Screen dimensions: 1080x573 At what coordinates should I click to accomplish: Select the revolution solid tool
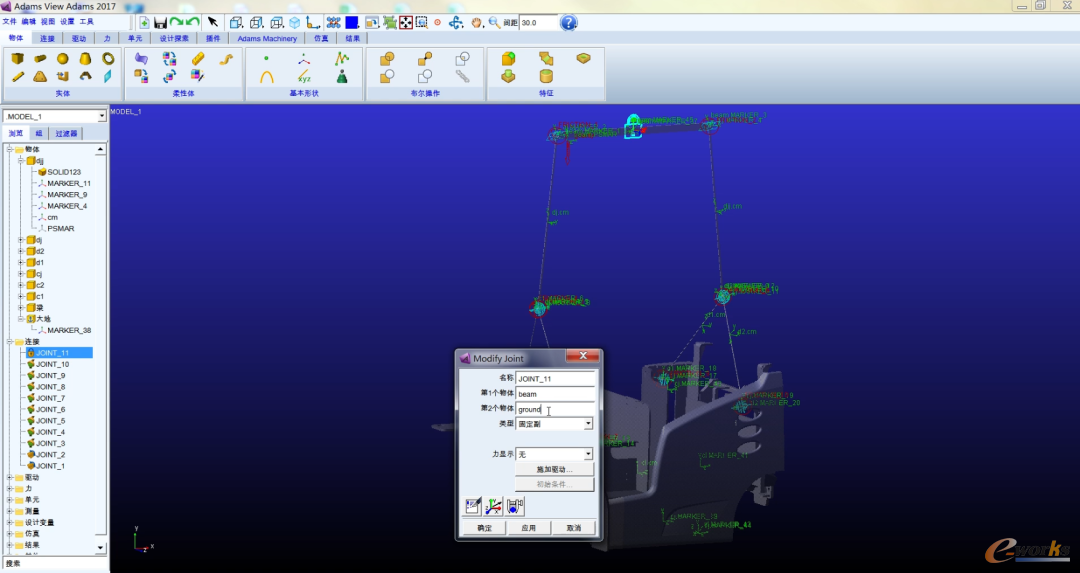coord(85,76)
